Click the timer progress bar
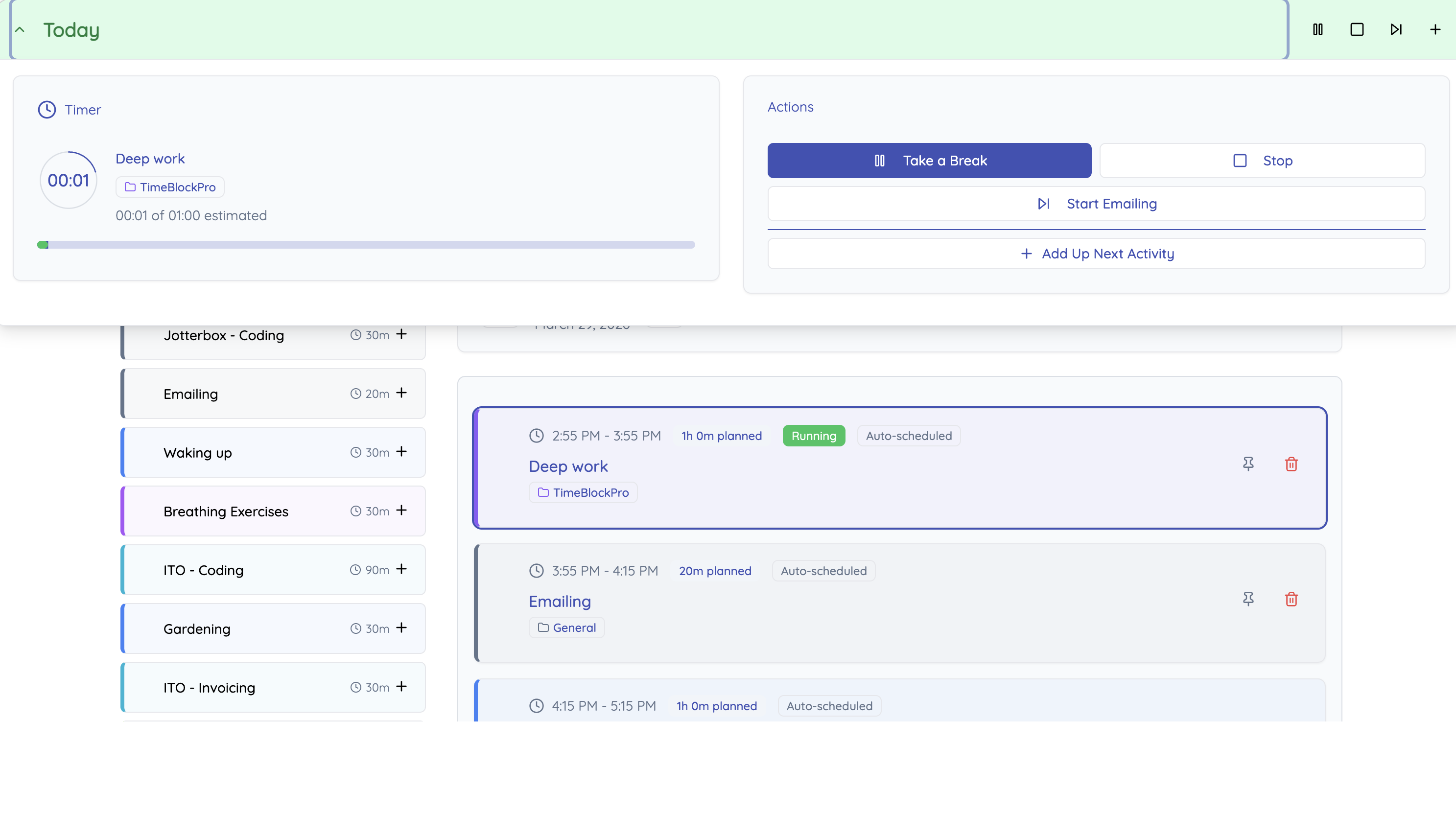The height and width of the screenshot is (837, 1456). tap(366, 245)
